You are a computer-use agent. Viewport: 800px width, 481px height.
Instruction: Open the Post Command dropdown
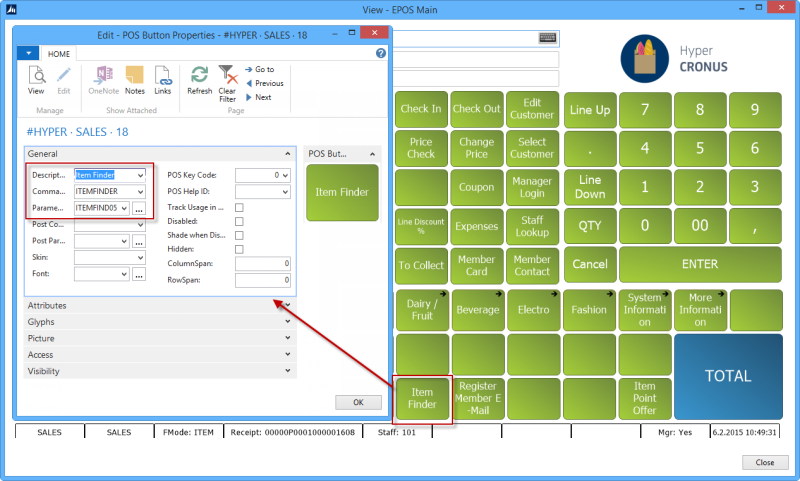pos(140,225)
